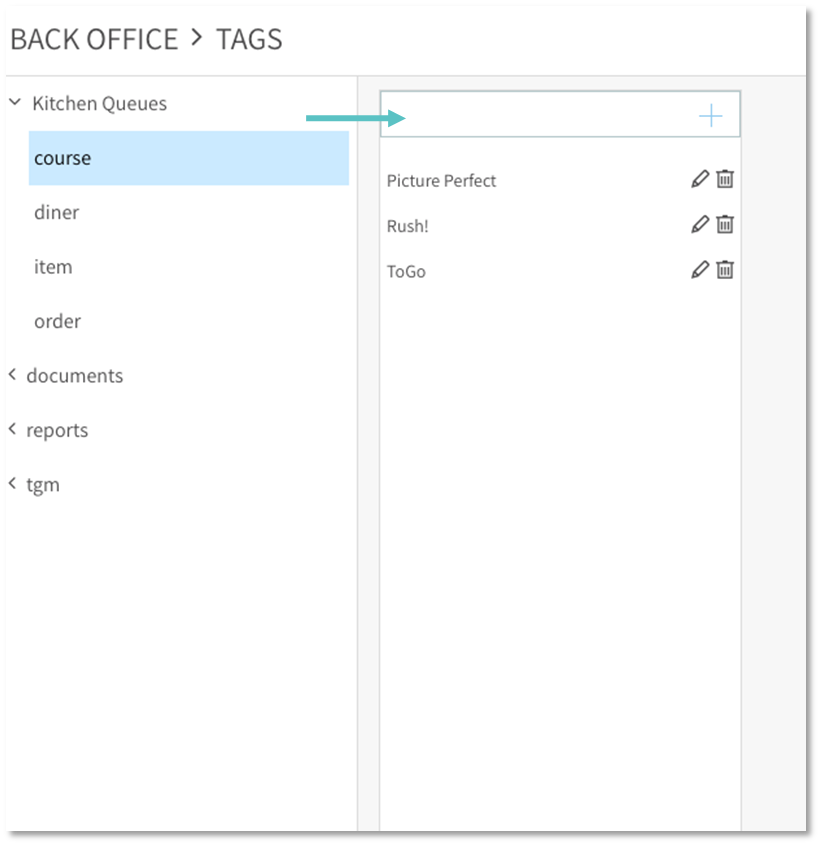
Task: Delete the Rush! tag
Action: (x=725, y=224)
